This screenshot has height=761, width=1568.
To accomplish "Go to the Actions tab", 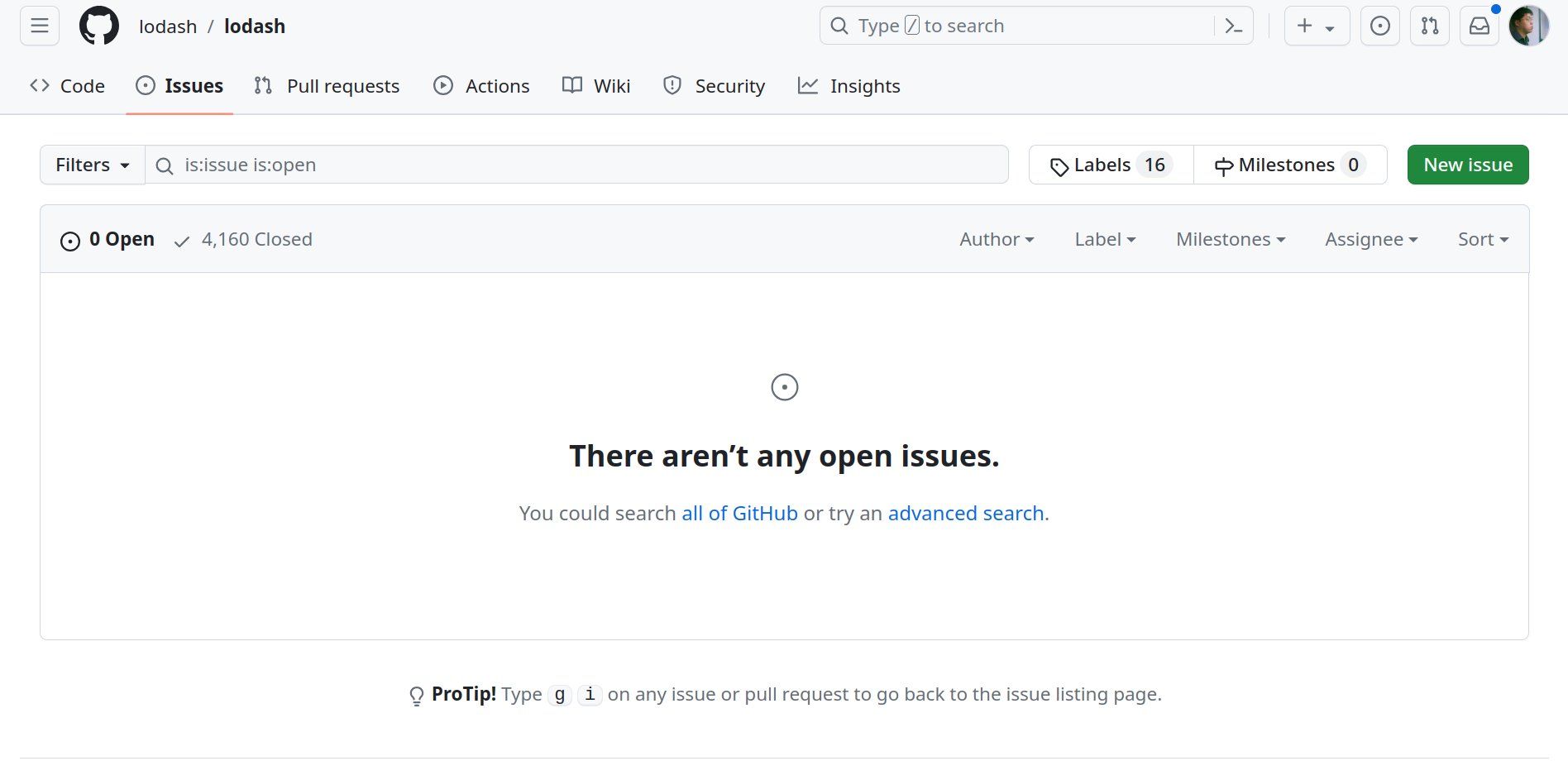I will pos(481,86).
